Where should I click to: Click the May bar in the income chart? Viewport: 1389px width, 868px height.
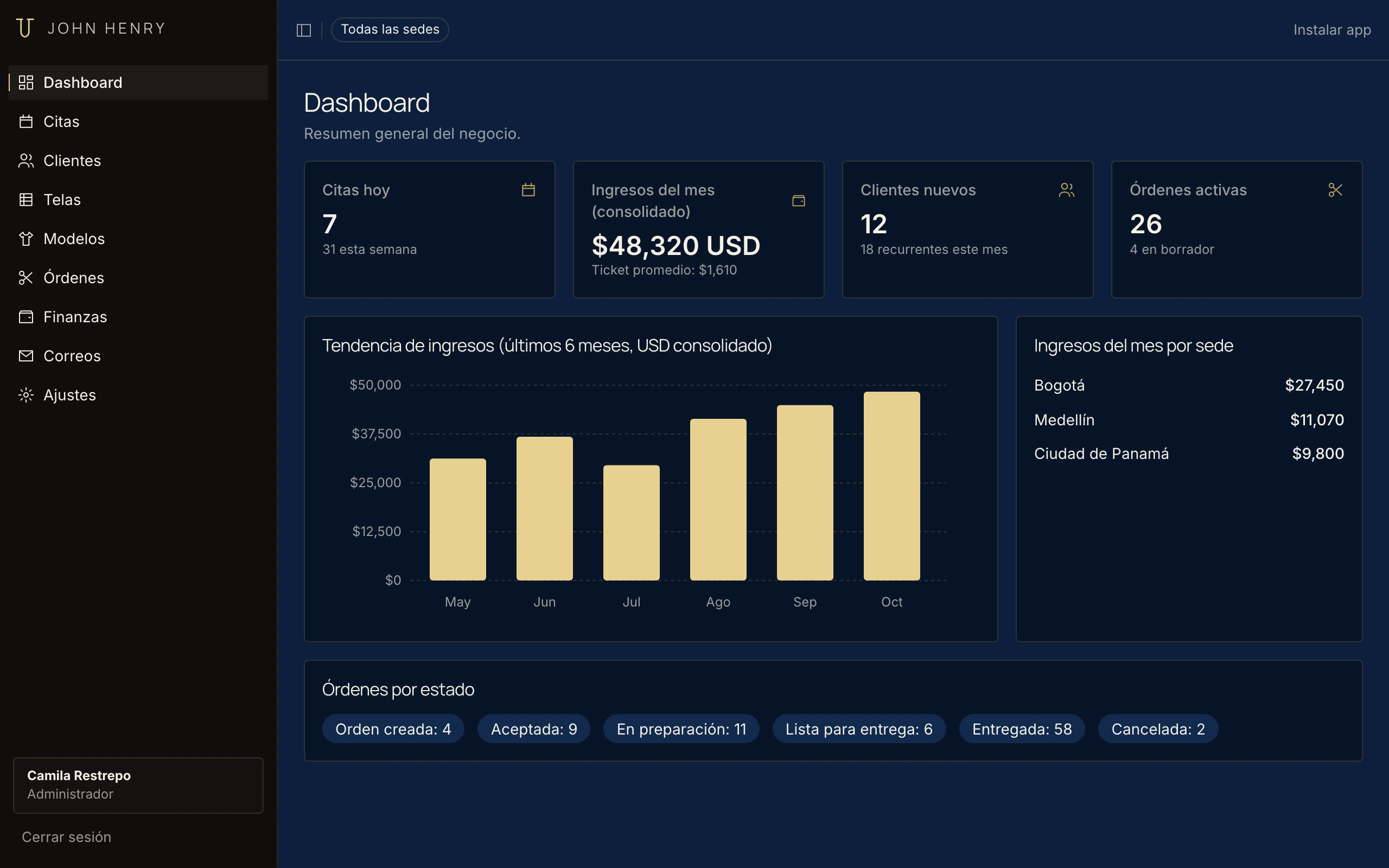(457, 520)
